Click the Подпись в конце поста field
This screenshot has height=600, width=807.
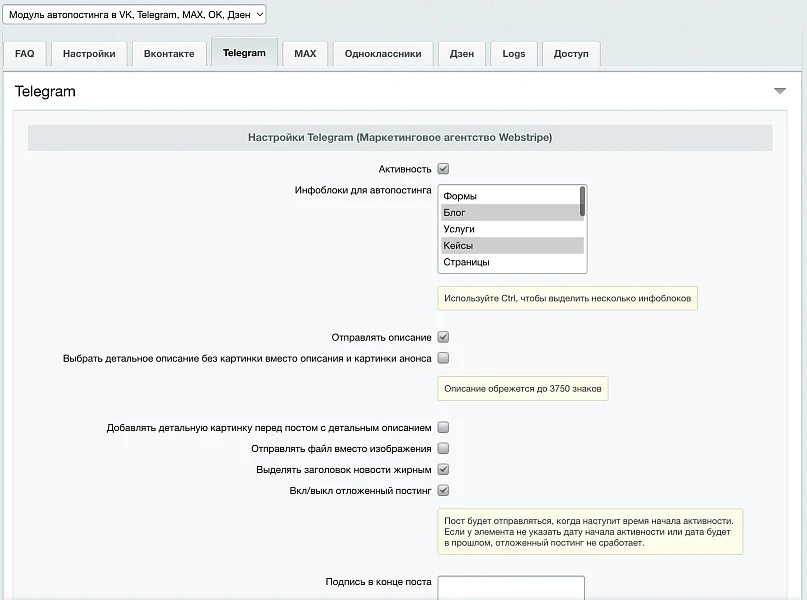click(x=511, y=588)
